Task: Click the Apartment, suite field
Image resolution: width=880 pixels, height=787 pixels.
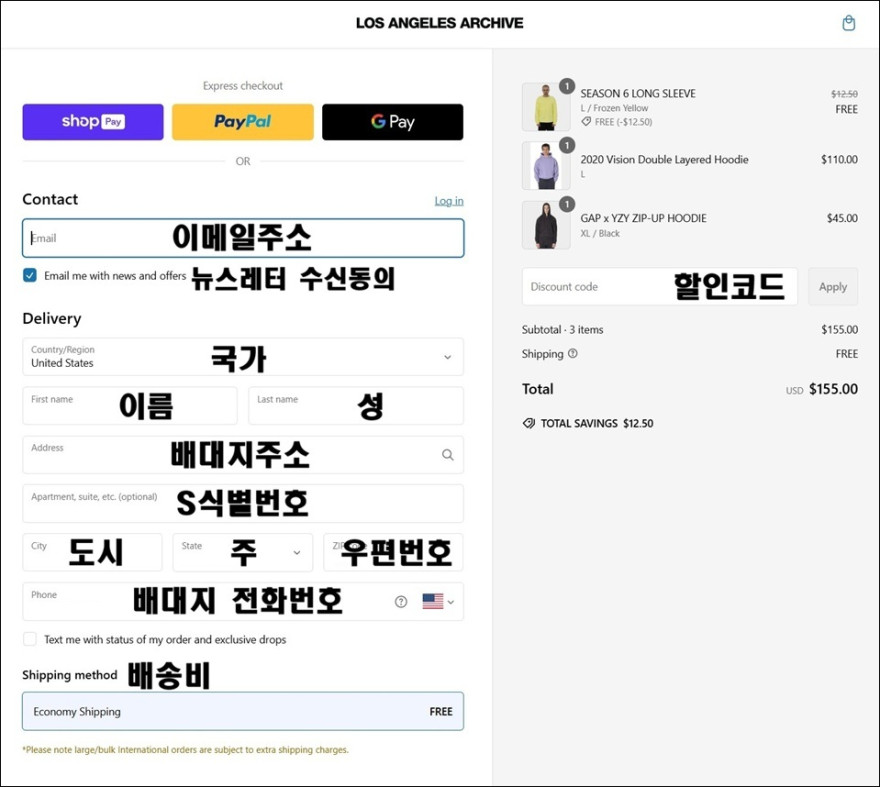Action: point(243,504)
